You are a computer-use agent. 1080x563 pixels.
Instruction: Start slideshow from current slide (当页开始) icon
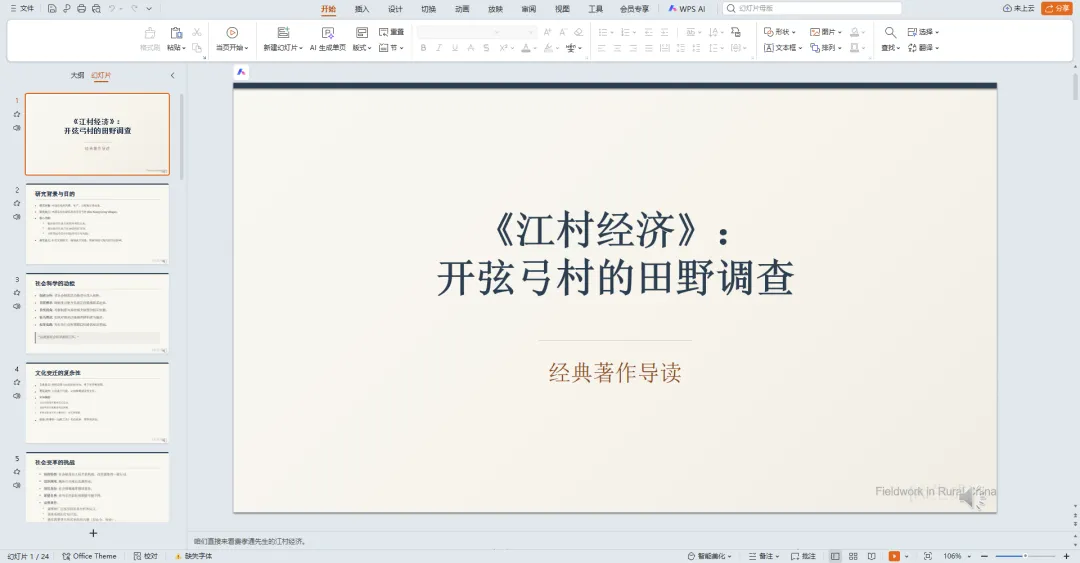tap(232, 32)
